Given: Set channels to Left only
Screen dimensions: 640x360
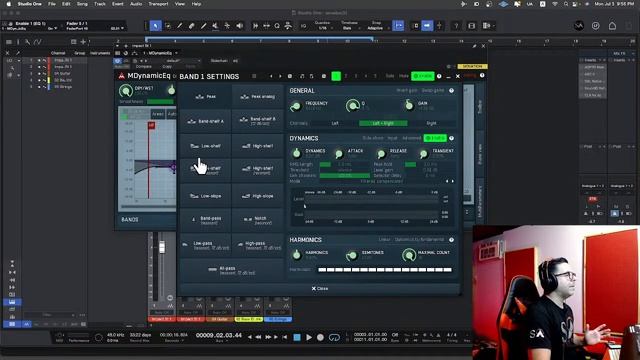Looking at the screenshot, I should 335,123.
